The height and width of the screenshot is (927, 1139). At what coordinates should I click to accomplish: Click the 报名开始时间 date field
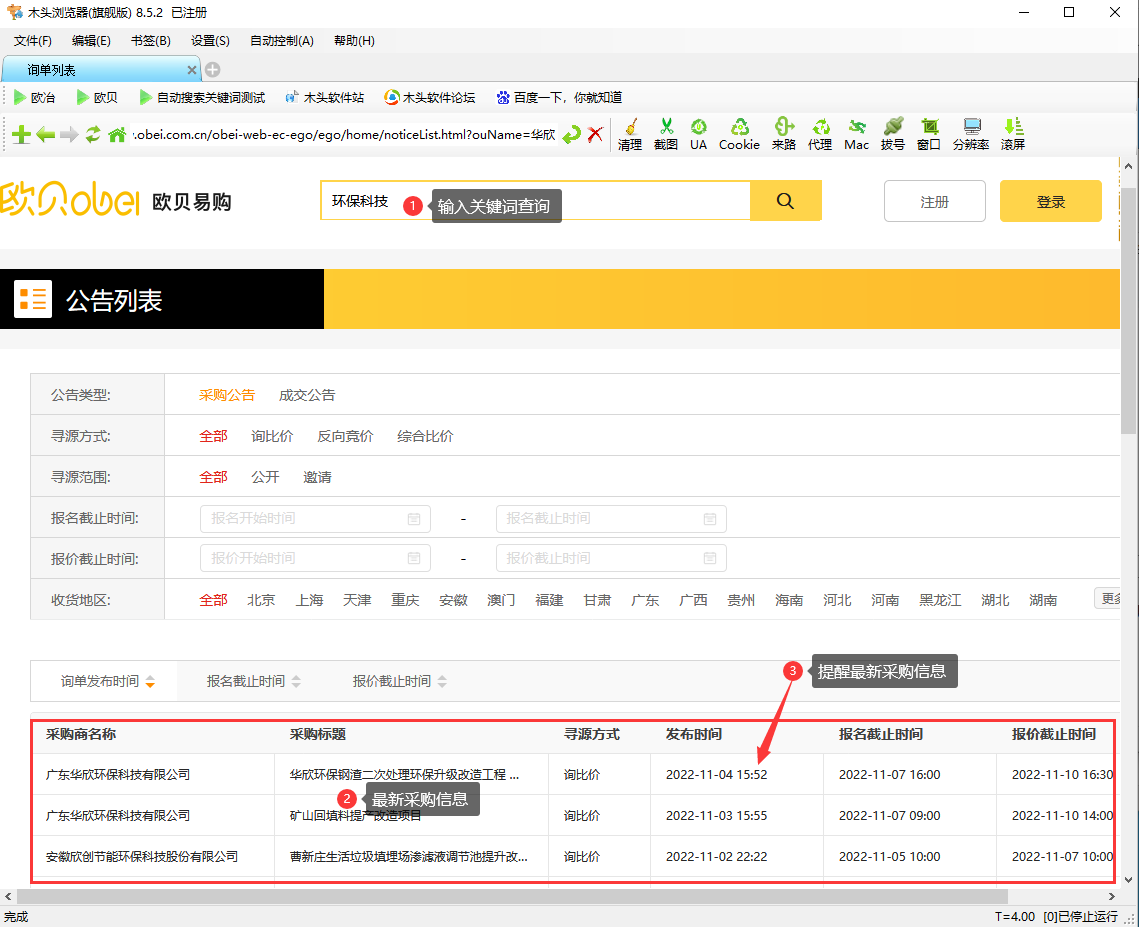(x=315, y=519)
